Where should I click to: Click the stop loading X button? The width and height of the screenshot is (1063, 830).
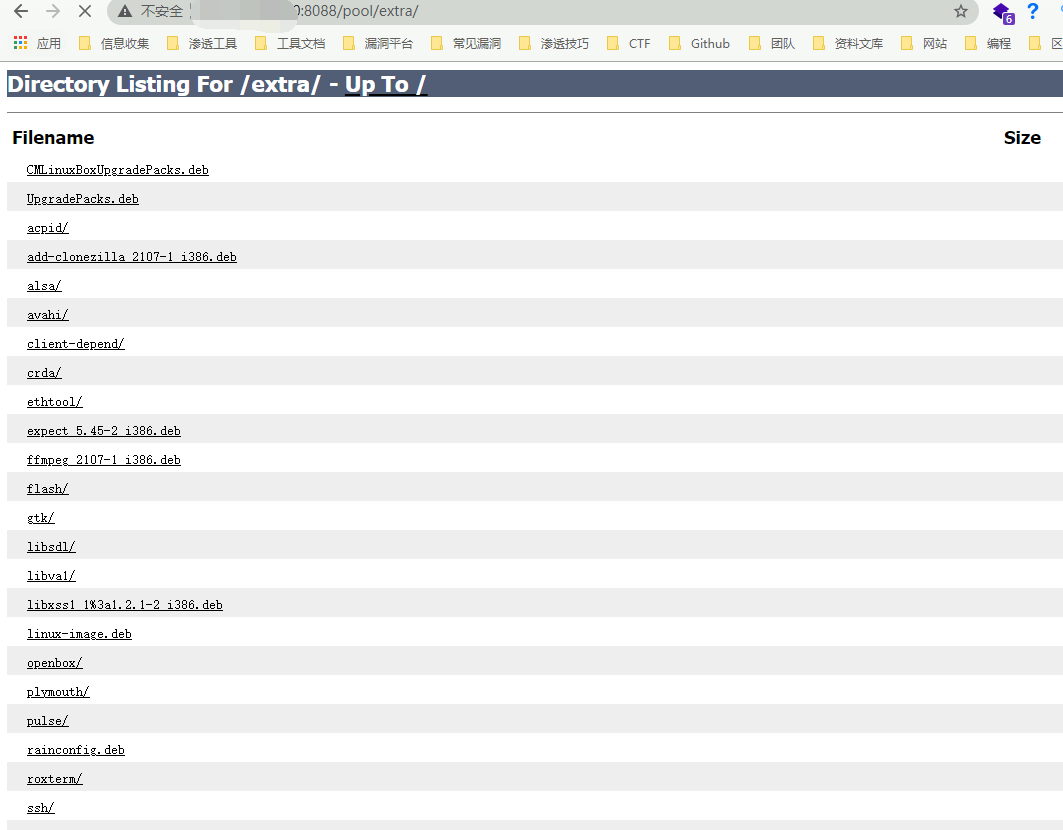pyautogui.click(x=84, y=12)
